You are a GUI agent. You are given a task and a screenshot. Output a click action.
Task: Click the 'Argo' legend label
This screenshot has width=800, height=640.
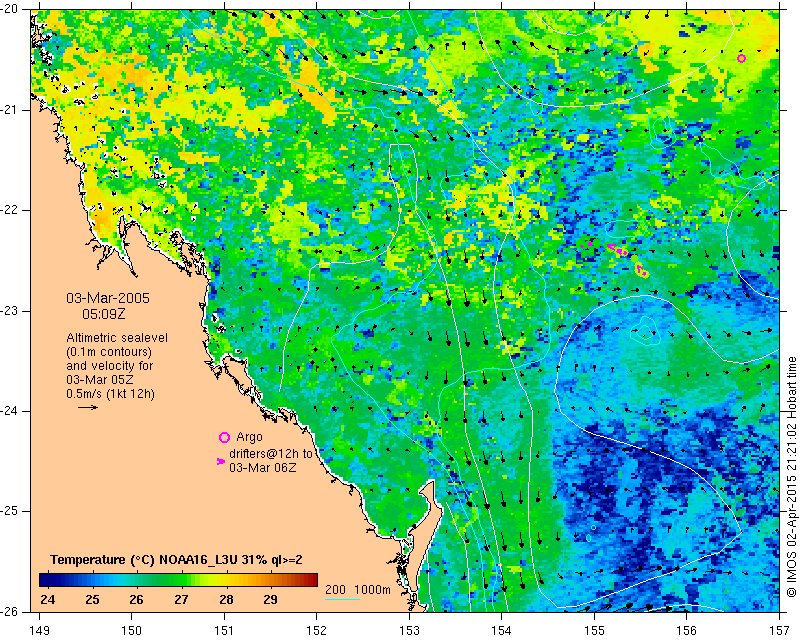click(249, 437)
